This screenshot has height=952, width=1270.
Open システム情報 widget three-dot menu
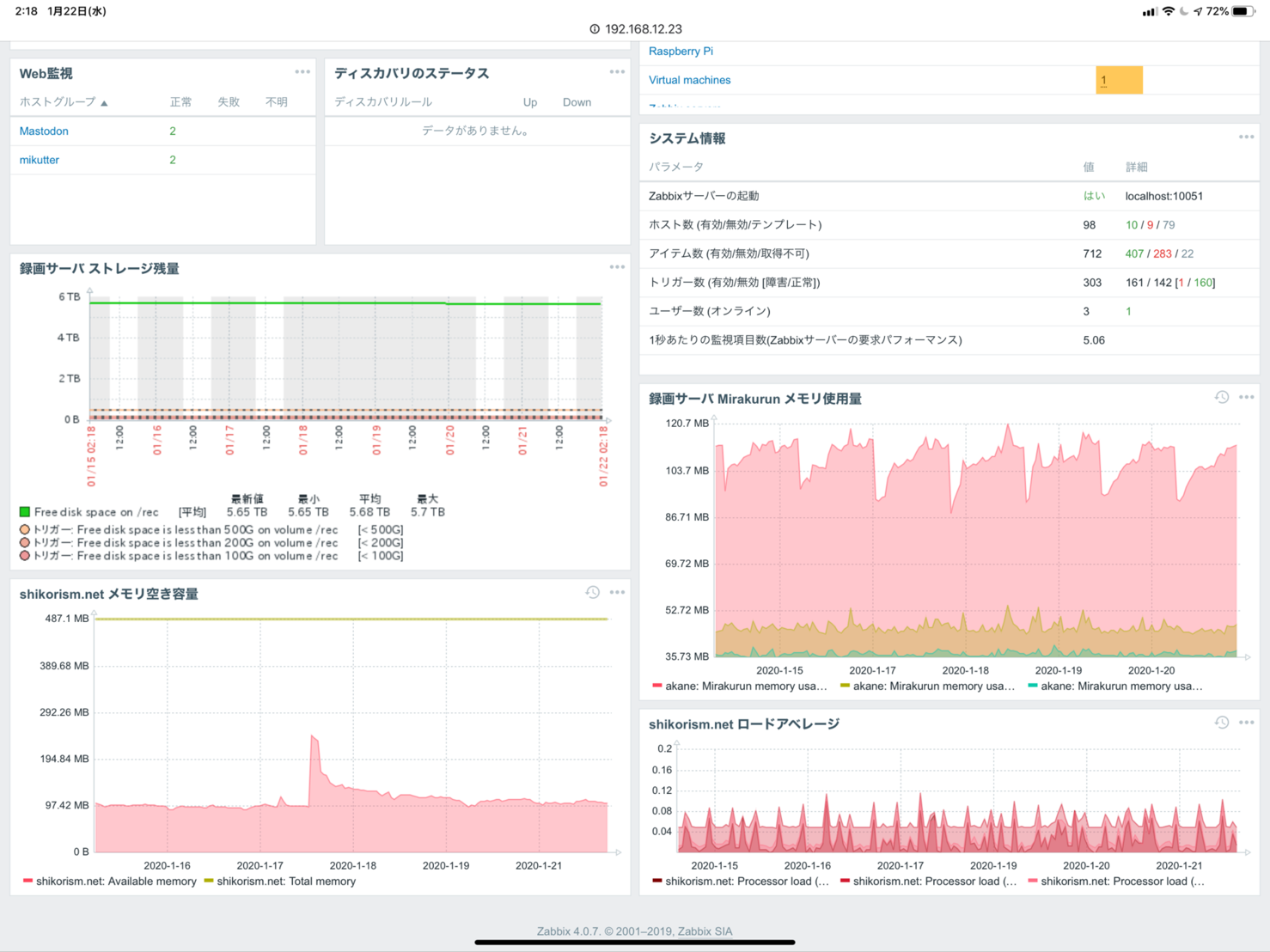coord(1246,137)
